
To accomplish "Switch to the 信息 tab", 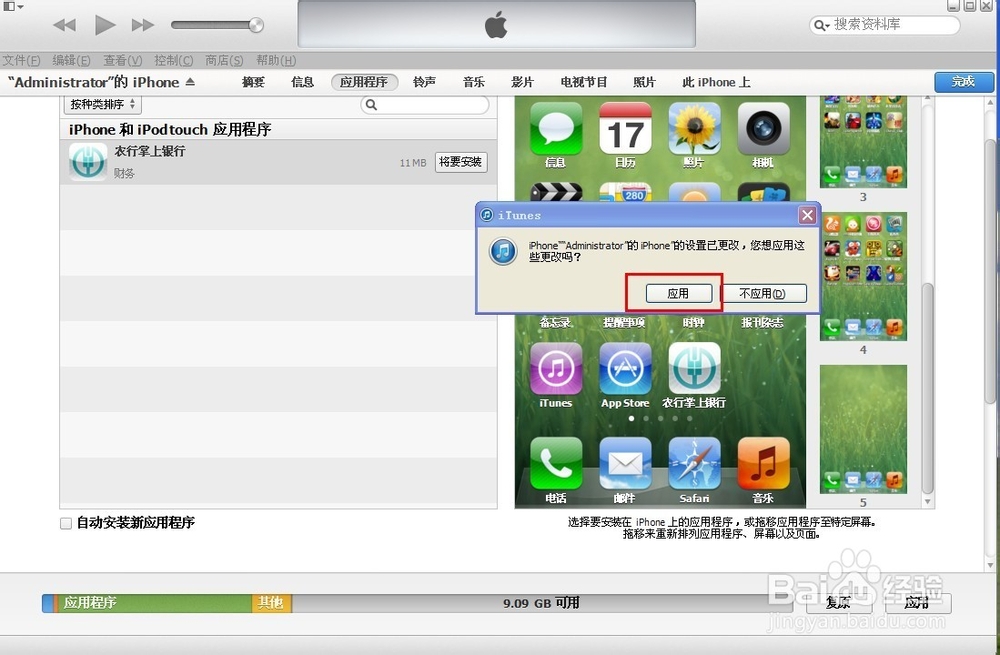I will tap(302, 82).
